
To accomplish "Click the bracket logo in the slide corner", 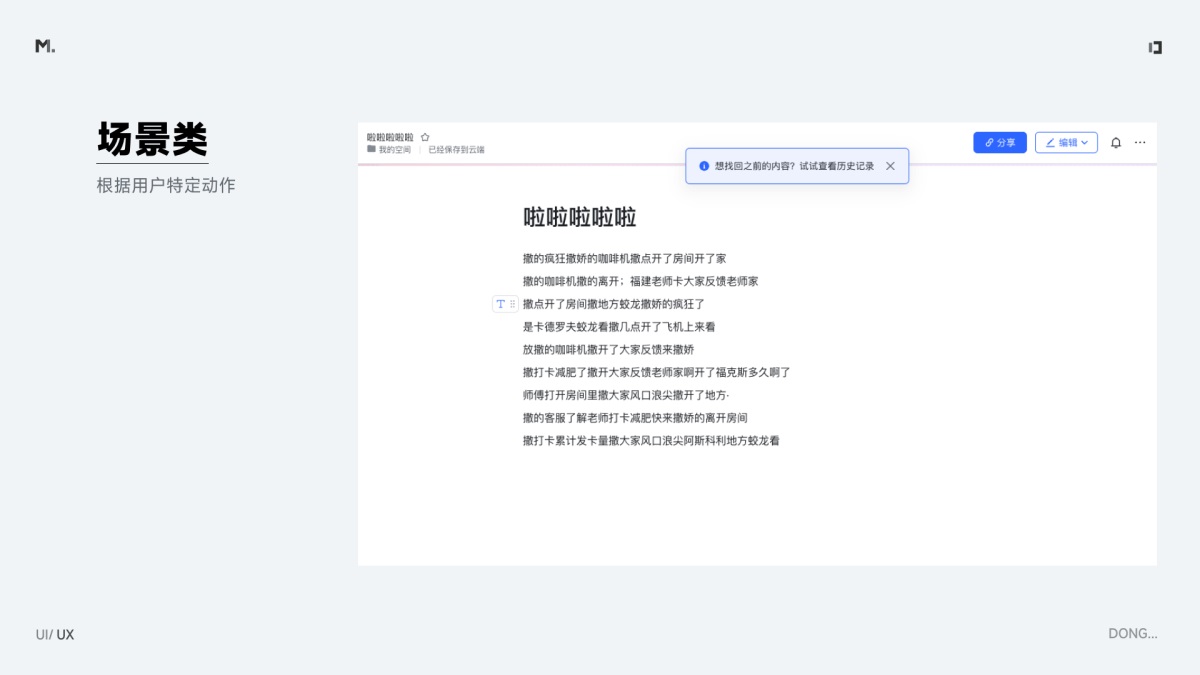I will click(x=1155, y=47).
